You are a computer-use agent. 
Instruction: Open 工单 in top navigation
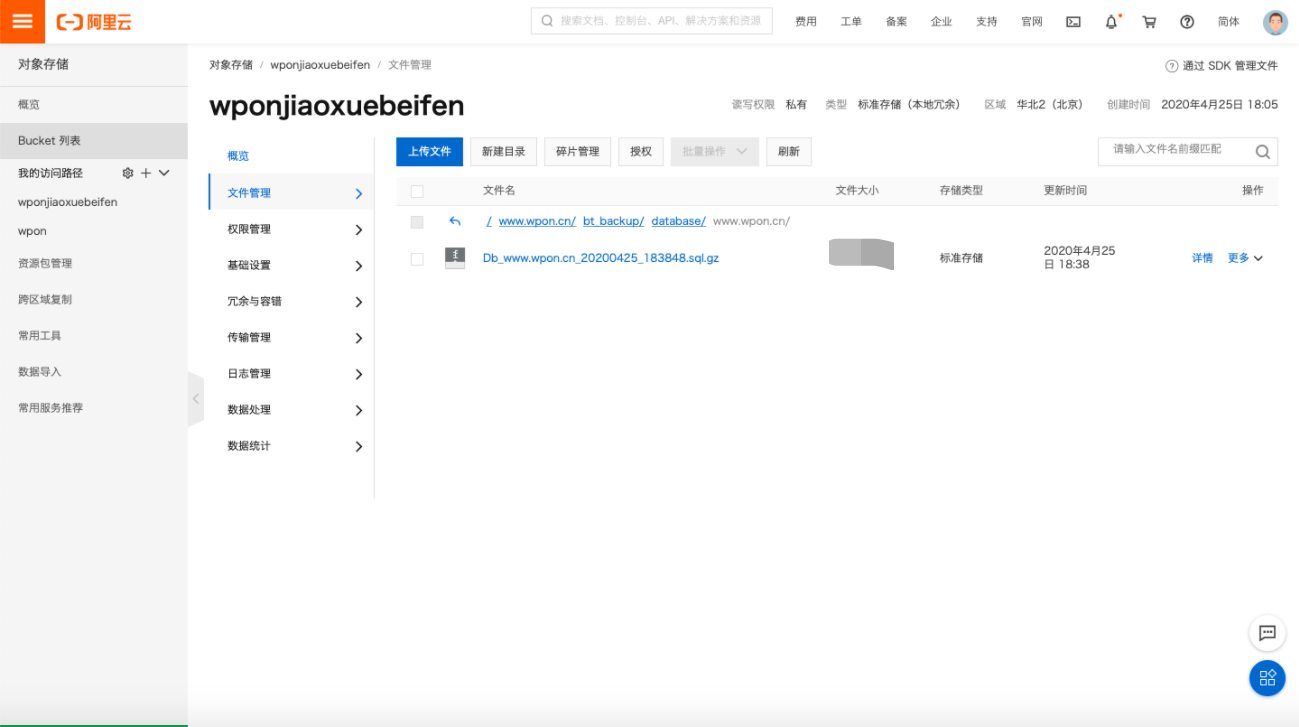[851, 22]
